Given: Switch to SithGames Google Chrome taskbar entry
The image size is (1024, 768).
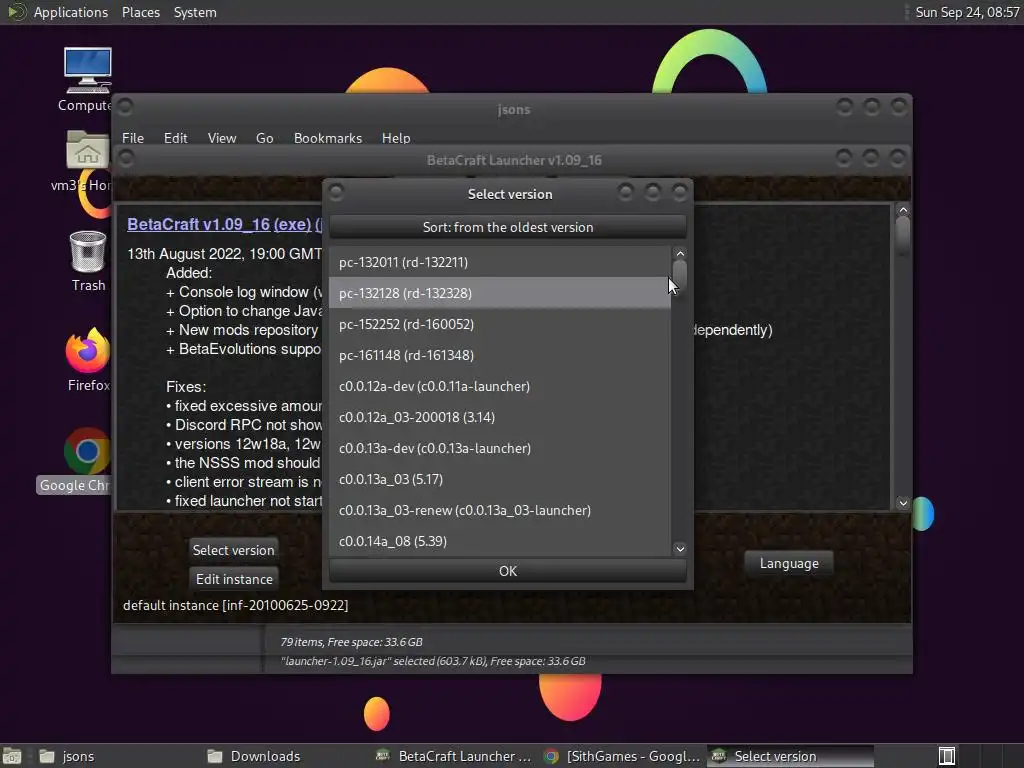Looking at the screenshot, I should pos(622,756).
